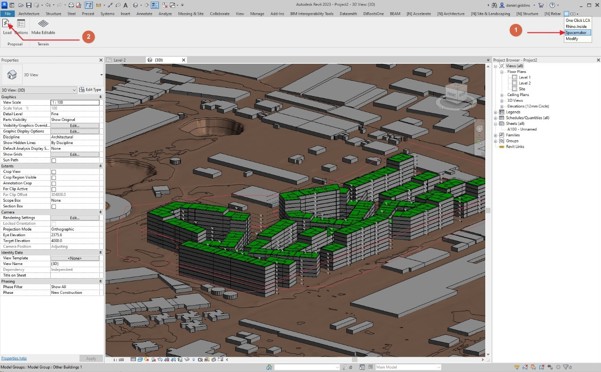Switch to the Level 2 view tab
Screen dimensions: 601x372
pyautogui.click(x=120, y=60)
